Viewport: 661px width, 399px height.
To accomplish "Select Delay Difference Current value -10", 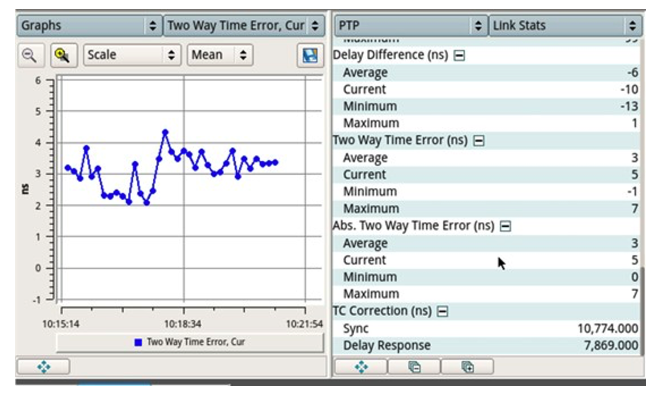I will click(x=629, y=89).
